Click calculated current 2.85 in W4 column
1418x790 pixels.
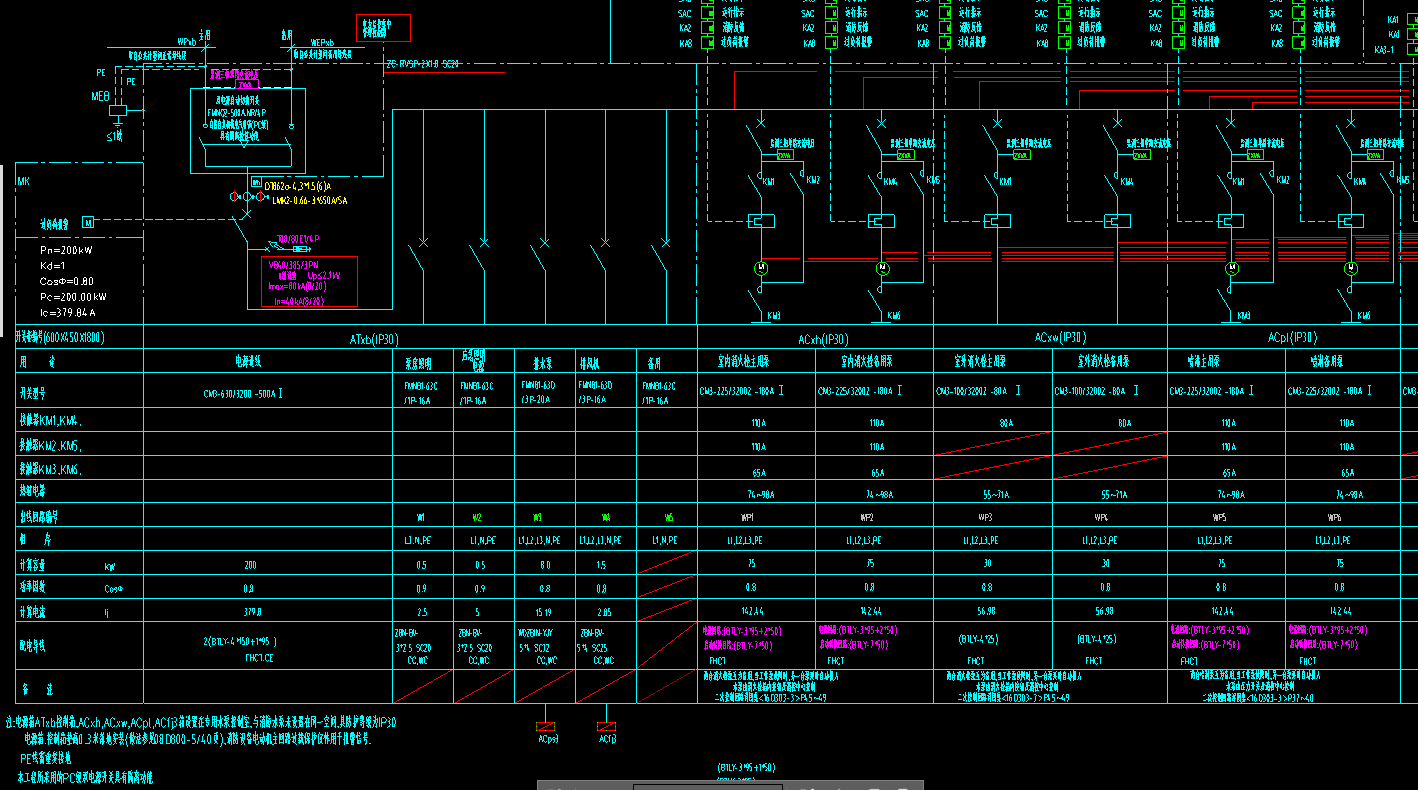pyautogui.click(x=602, y=612)
